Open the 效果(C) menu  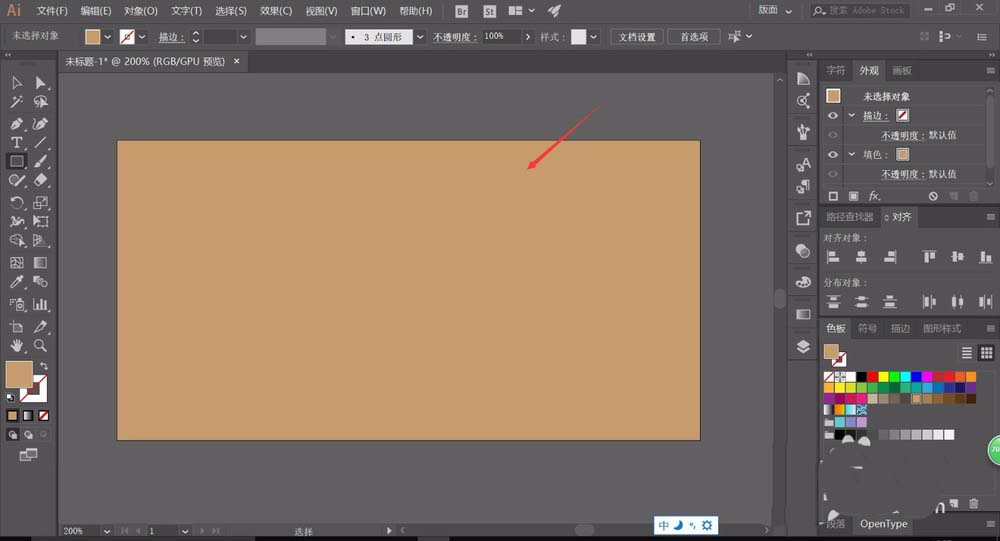click(x=276, y=11)
